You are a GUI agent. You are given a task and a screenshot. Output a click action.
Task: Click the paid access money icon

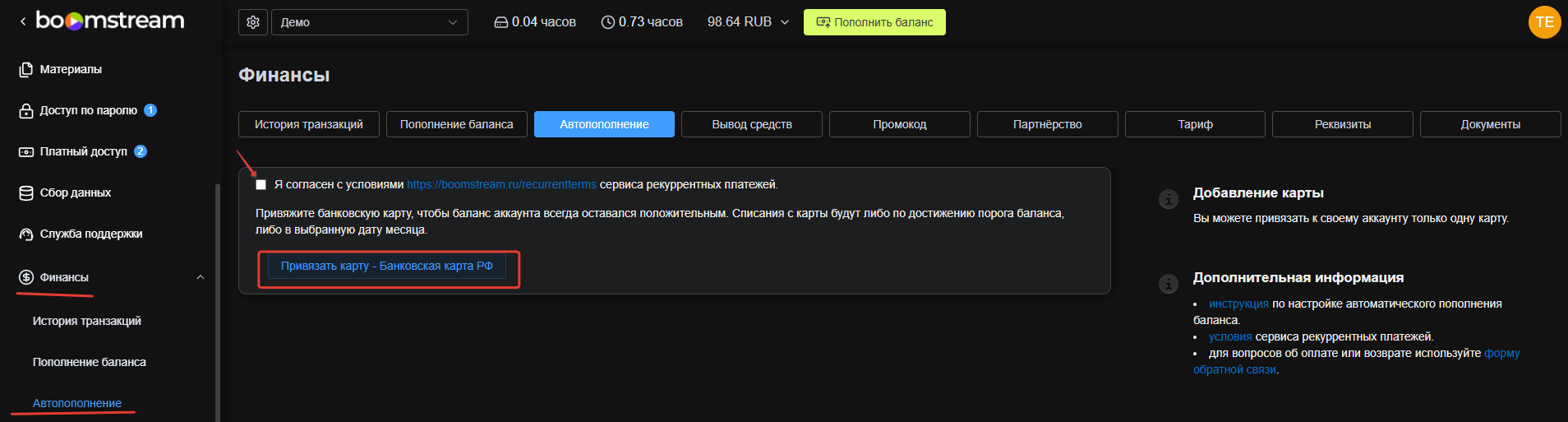[26, 151]
